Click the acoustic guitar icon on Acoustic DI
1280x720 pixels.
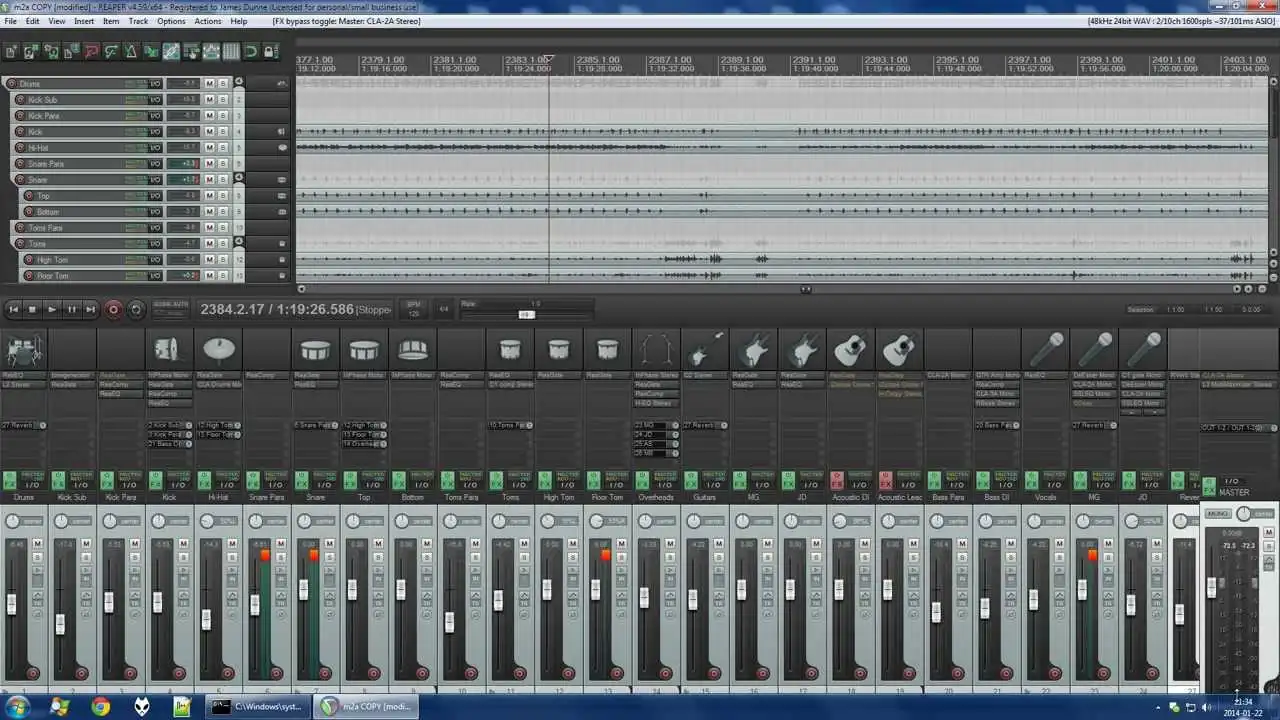click(x=851, y=350)
